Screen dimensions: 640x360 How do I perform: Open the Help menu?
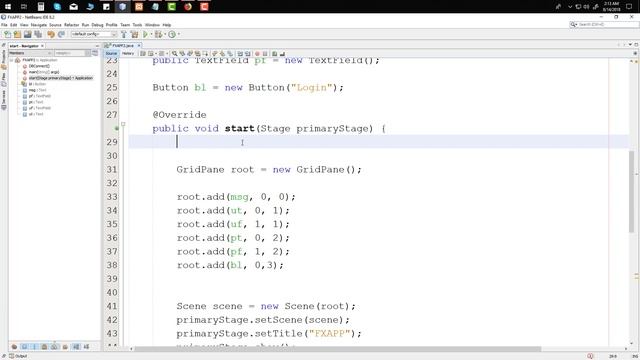[x=167, y=25]
